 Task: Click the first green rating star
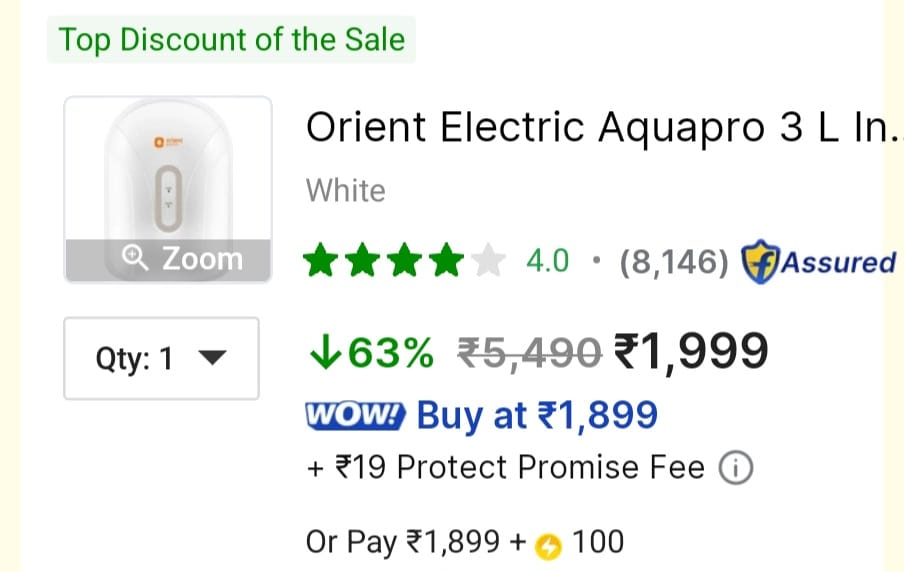pos(322,262)
